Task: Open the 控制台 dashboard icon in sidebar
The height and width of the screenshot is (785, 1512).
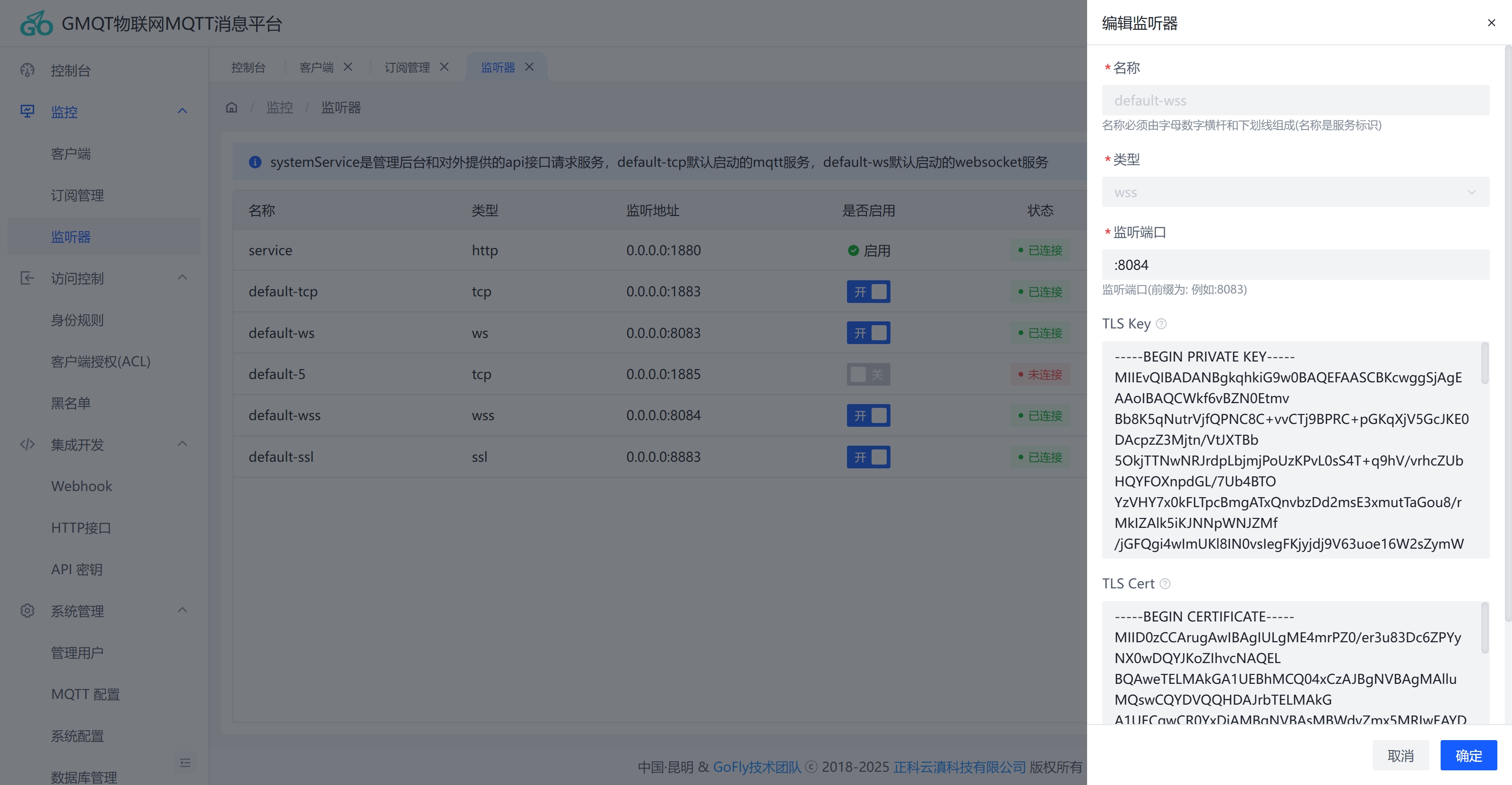Action: pyautogui.click(x=27, y=70)
